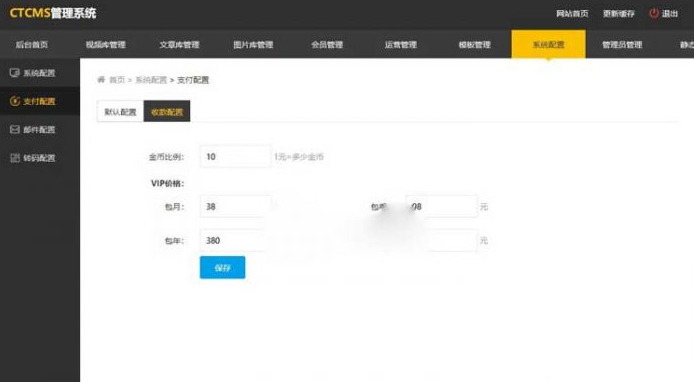Click the highlighted 系统配置 top tab
This screenshot has height=382, width=694.
[548, 44]
